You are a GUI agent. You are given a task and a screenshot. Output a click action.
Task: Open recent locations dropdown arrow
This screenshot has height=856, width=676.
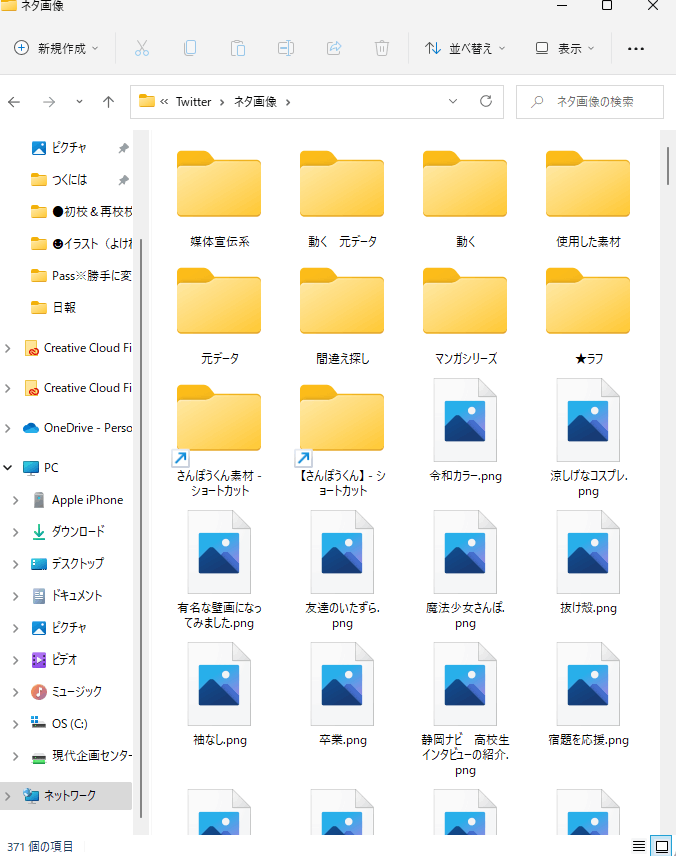pos(79,102)
